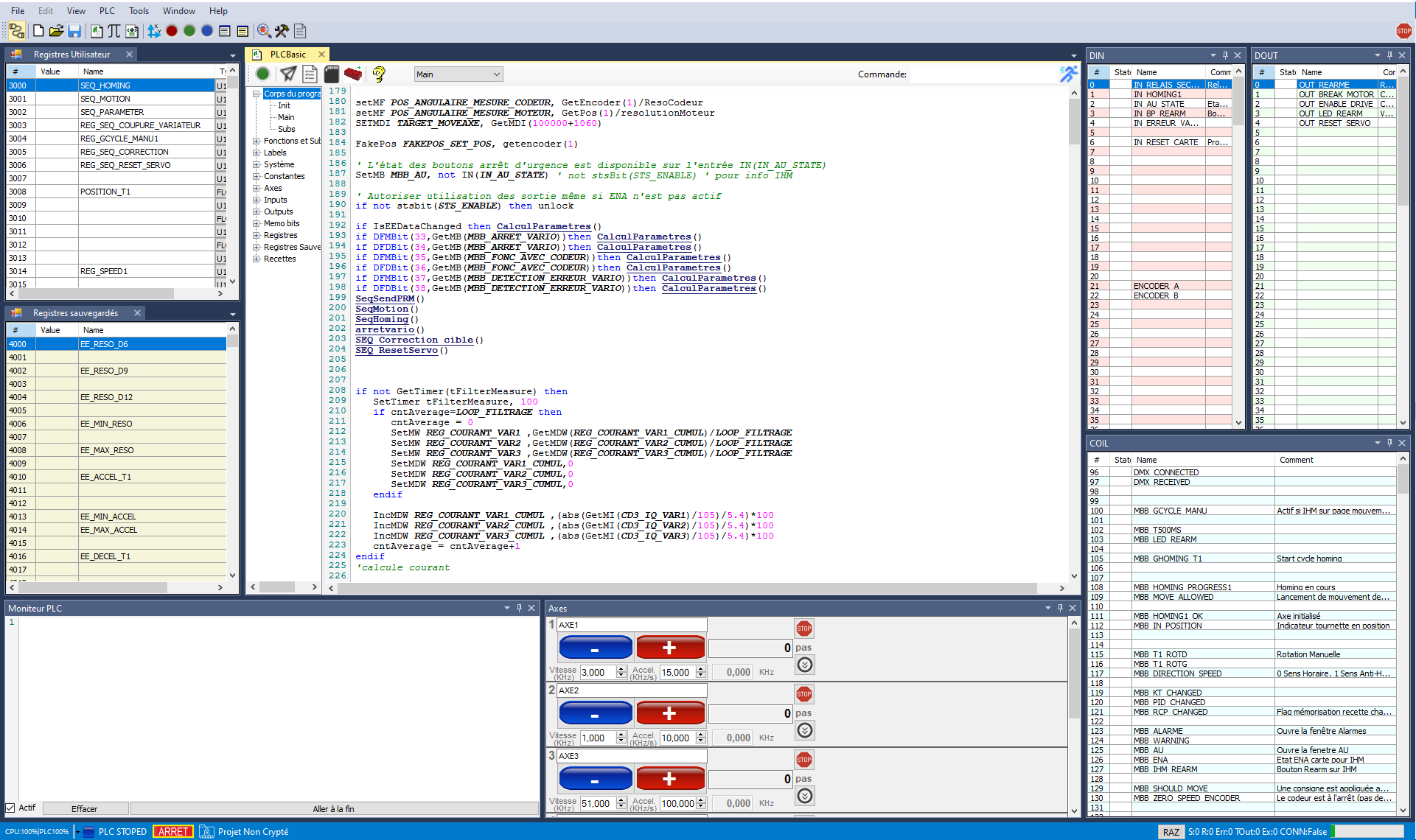1416x840 pixels.
Task: Click the green circle icon in main toolbar
Action: pos(189,31)
